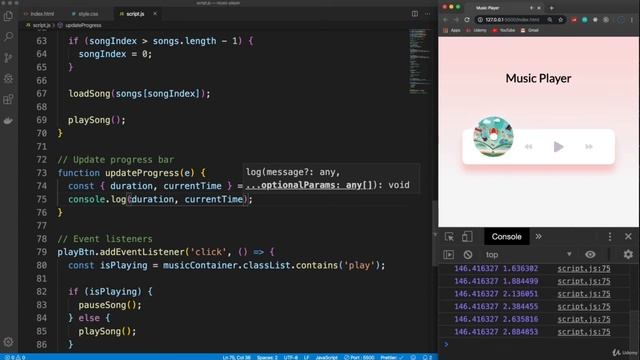
Task: Create a live expression with eye icon
Action: 590,255
